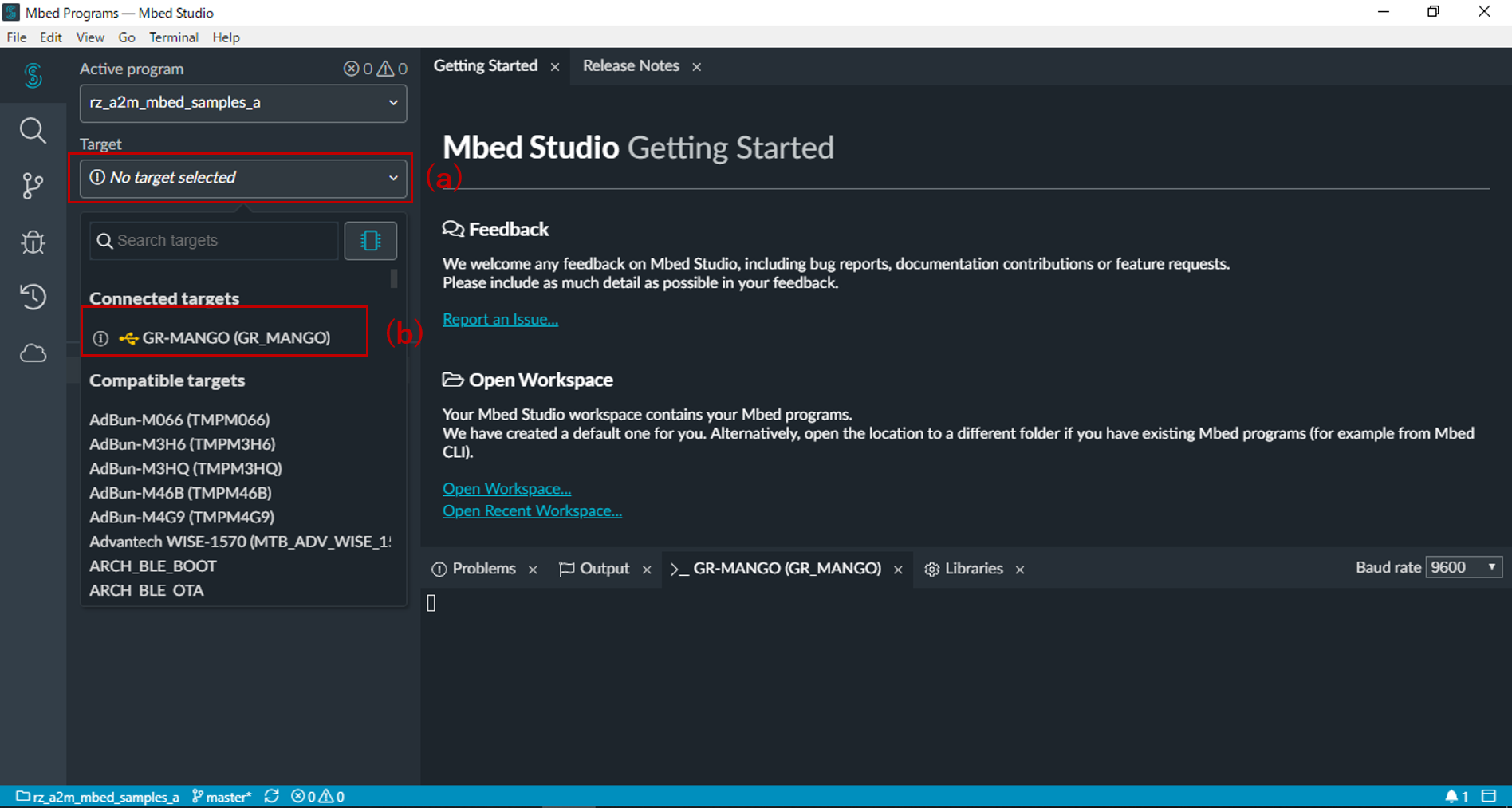The height and width of the screenshot is (808, 1512).
Task: Open the Terminal menu
Action: (x=173, y=37)
